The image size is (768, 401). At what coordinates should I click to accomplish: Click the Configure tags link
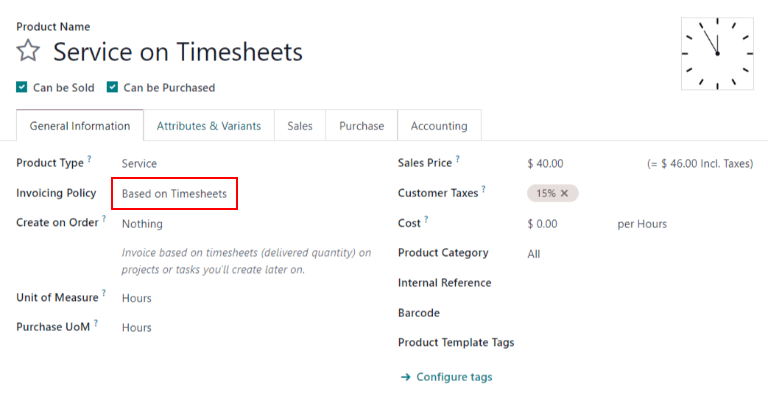pos(454,377)
